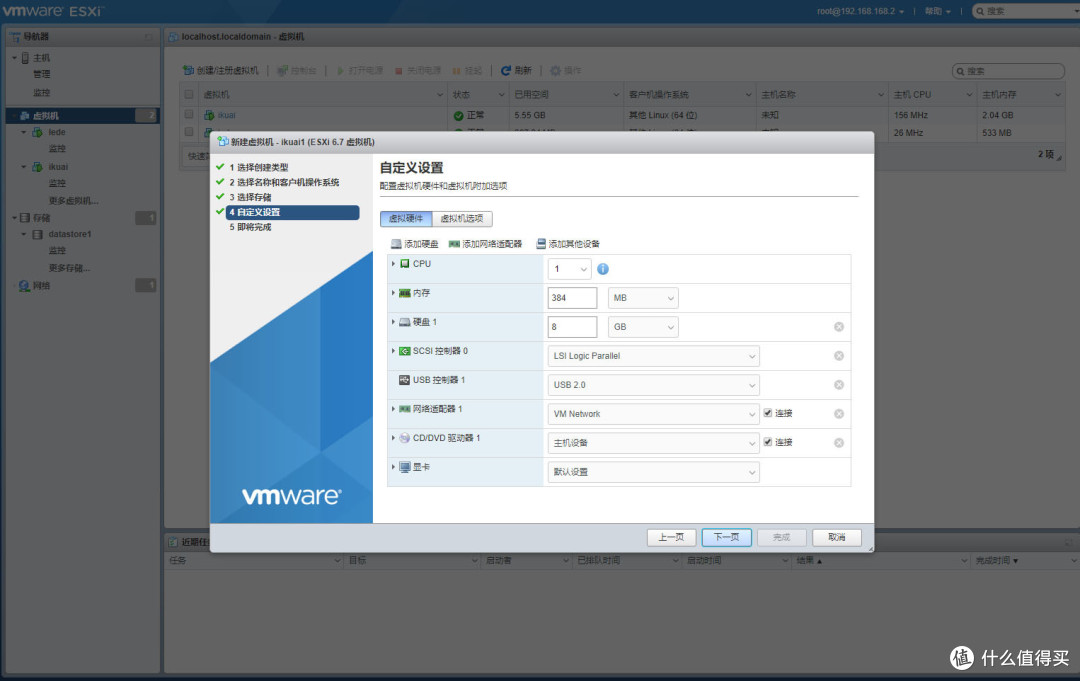This screenshot has width=1080, height=681.
Task: Open the virtual machine 控制台 icon
Action: 283,71
